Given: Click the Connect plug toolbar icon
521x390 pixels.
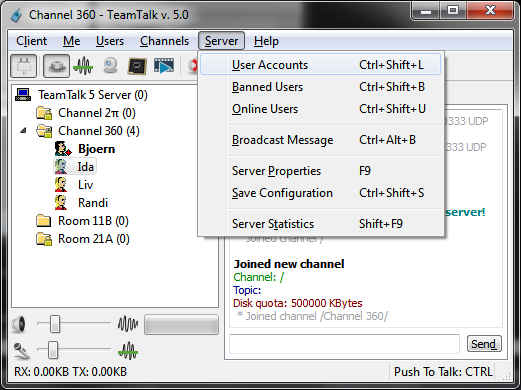Looking at the screenshot, I should 23,66.
